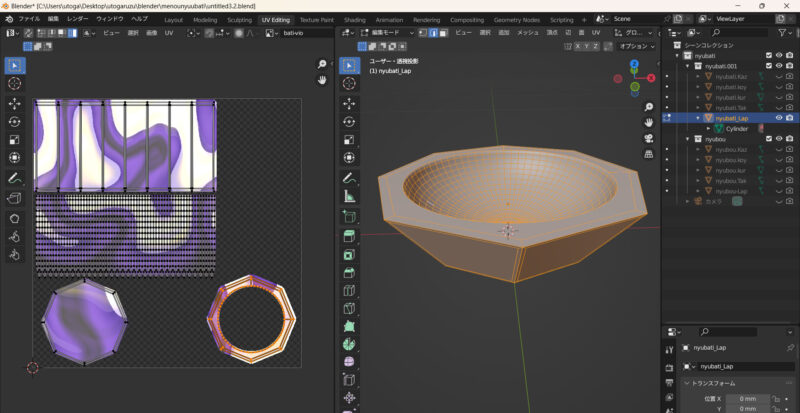Select the Grab sculpt tool in UV editor

pyautogui.click(x=15, y=236)
